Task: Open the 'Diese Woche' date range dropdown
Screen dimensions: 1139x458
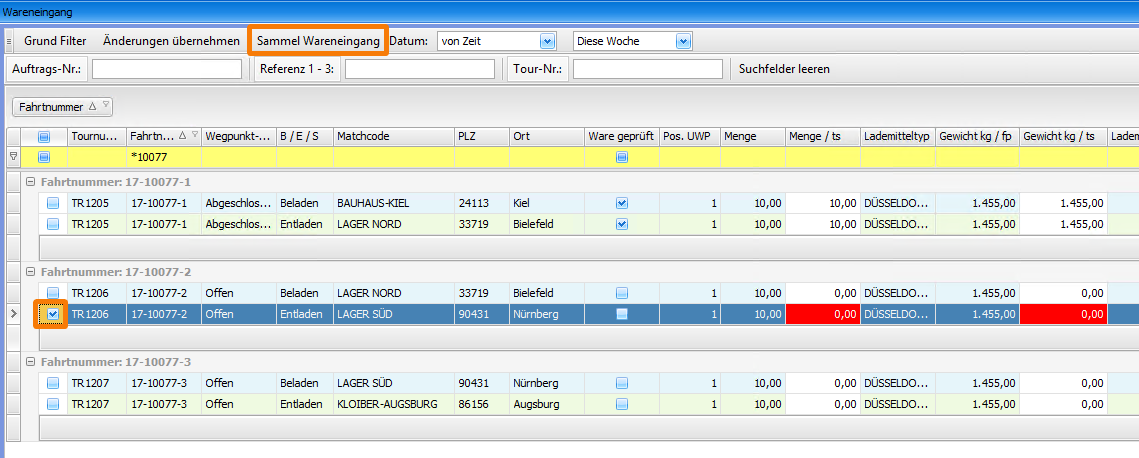Action: pos(683,41)
